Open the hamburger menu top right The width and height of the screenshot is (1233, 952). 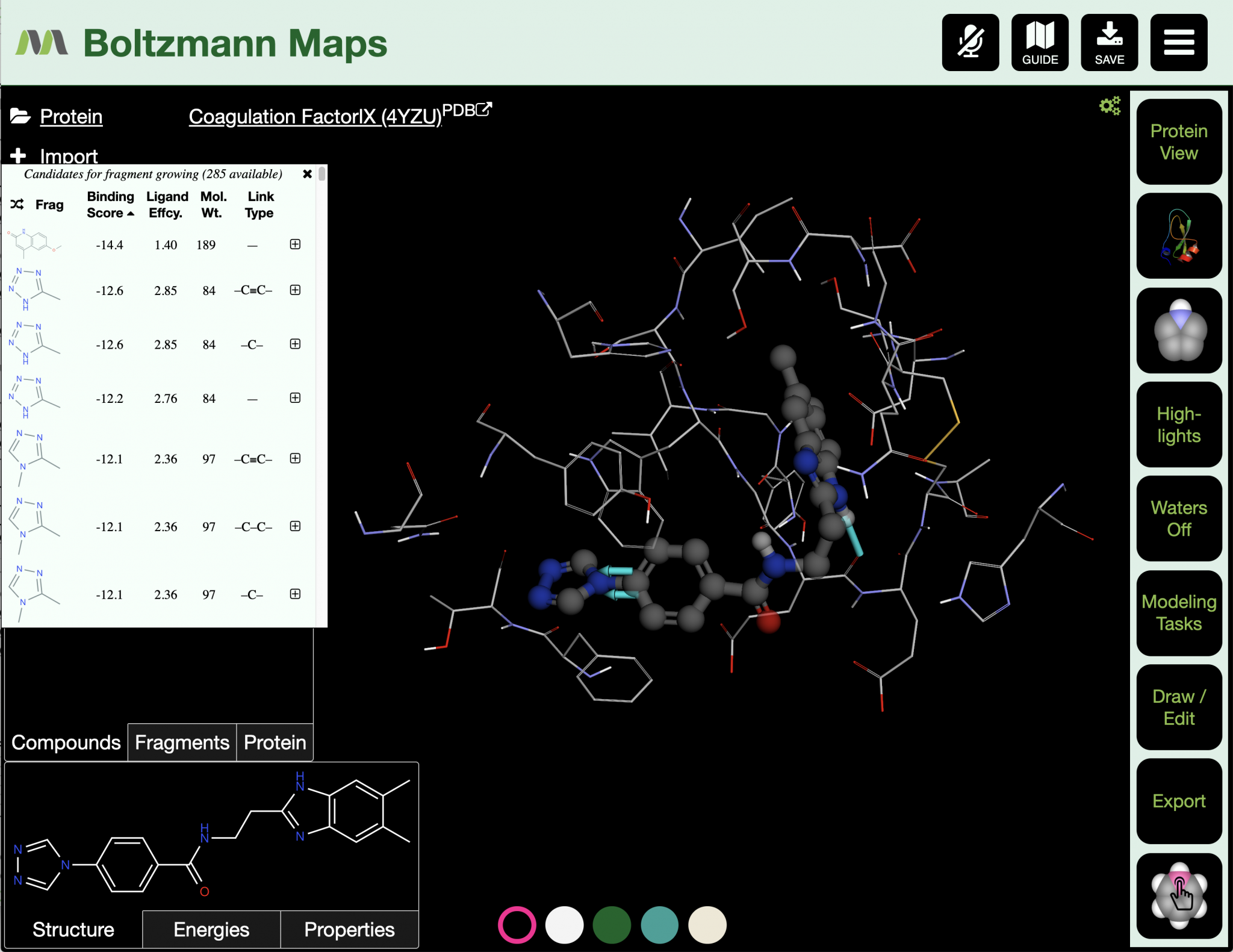point(1179,42)
